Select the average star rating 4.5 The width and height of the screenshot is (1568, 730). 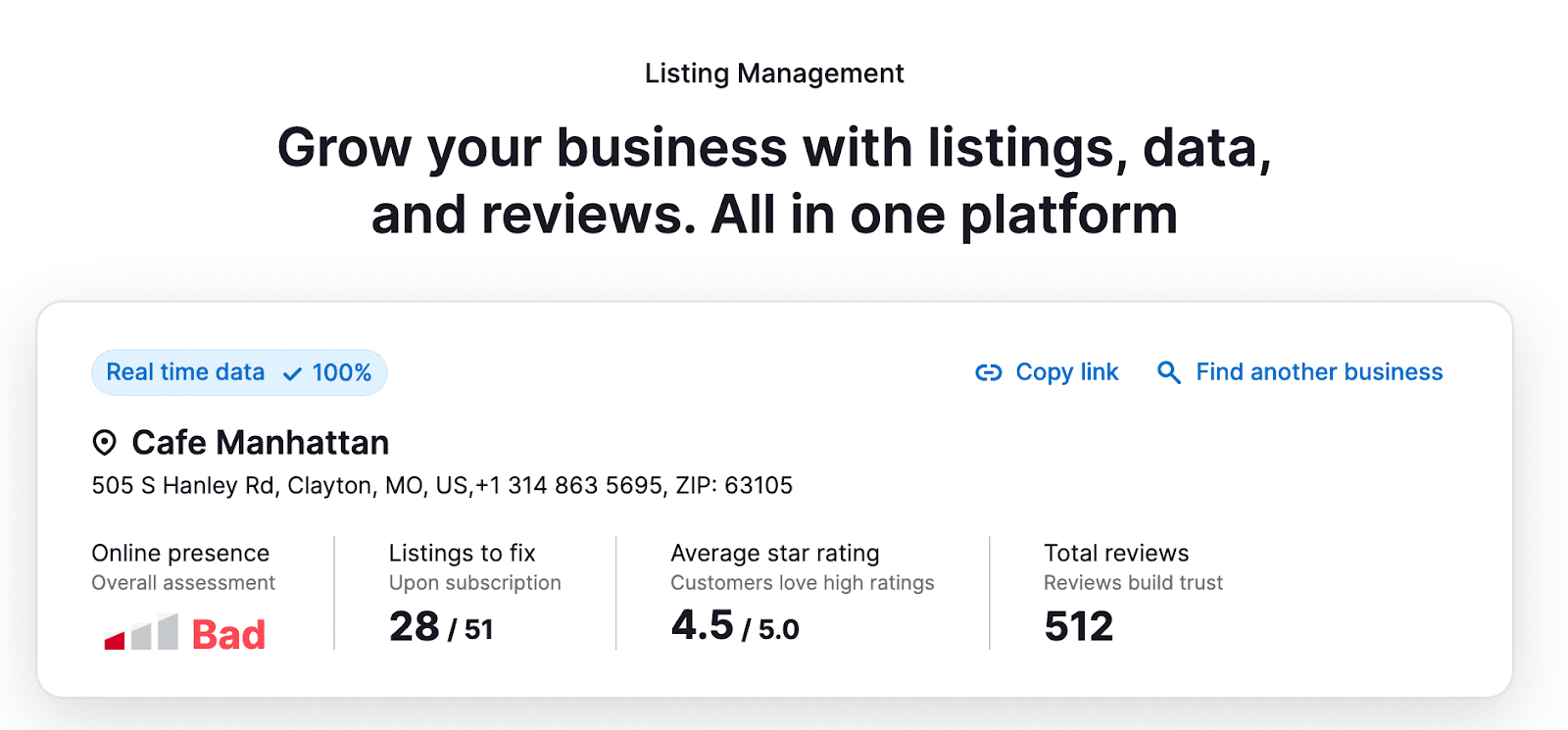701,624
